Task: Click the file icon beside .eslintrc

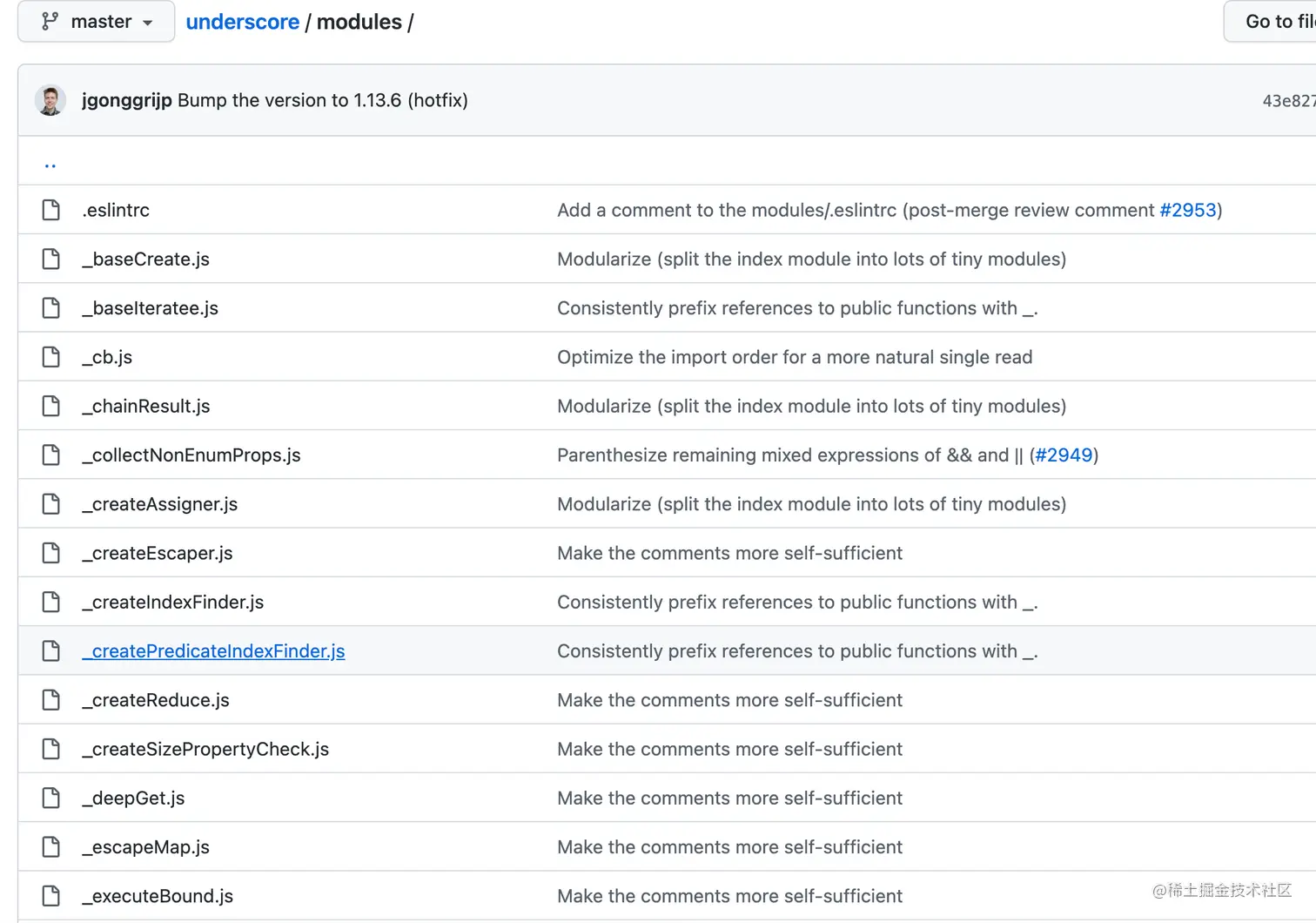Action: pos(51,210)
